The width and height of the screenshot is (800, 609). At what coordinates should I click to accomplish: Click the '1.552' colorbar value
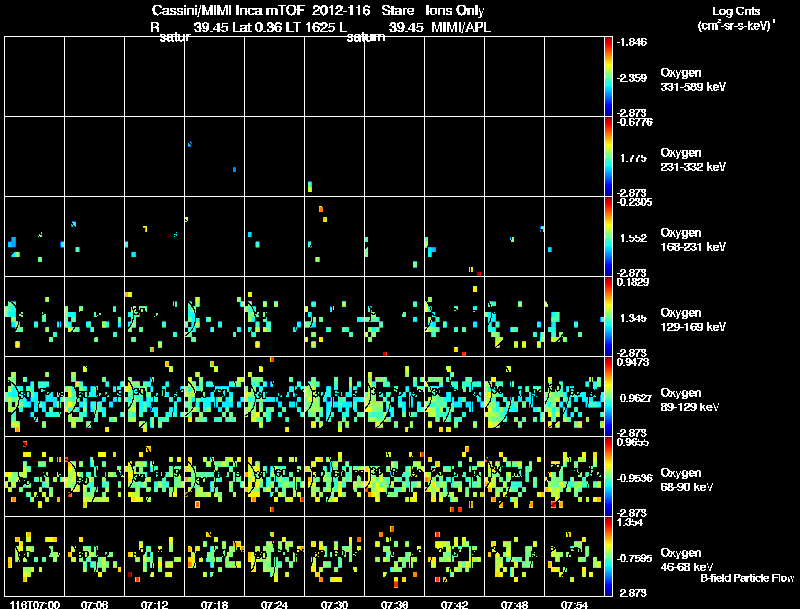[x=633, y=238]
